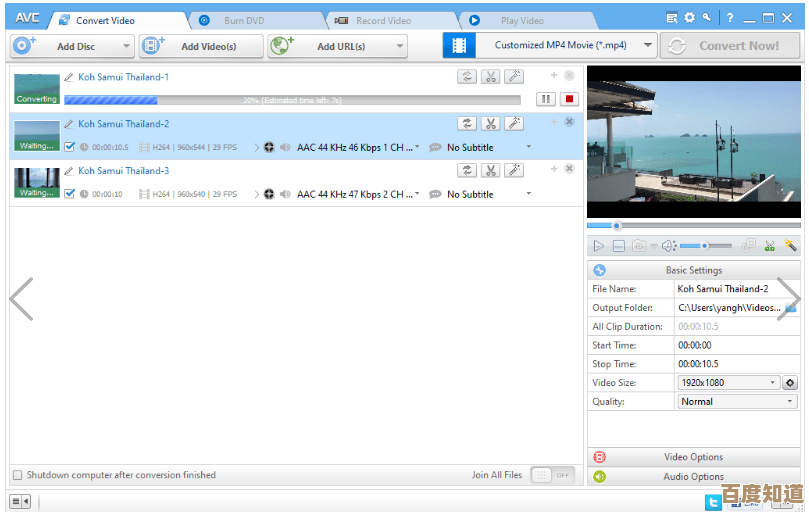Open settings gear in title bar
Image resolution: width=809 pixels, height=512 pixels.
pos(689,18)
